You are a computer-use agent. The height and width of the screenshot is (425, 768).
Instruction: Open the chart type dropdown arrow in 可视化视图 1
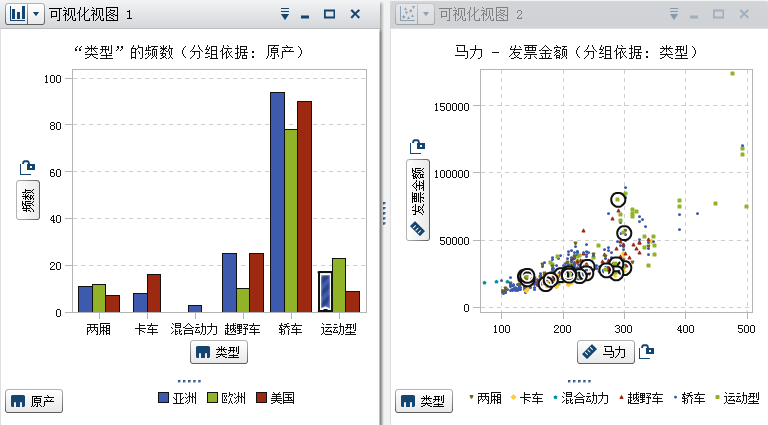[36, 14]
